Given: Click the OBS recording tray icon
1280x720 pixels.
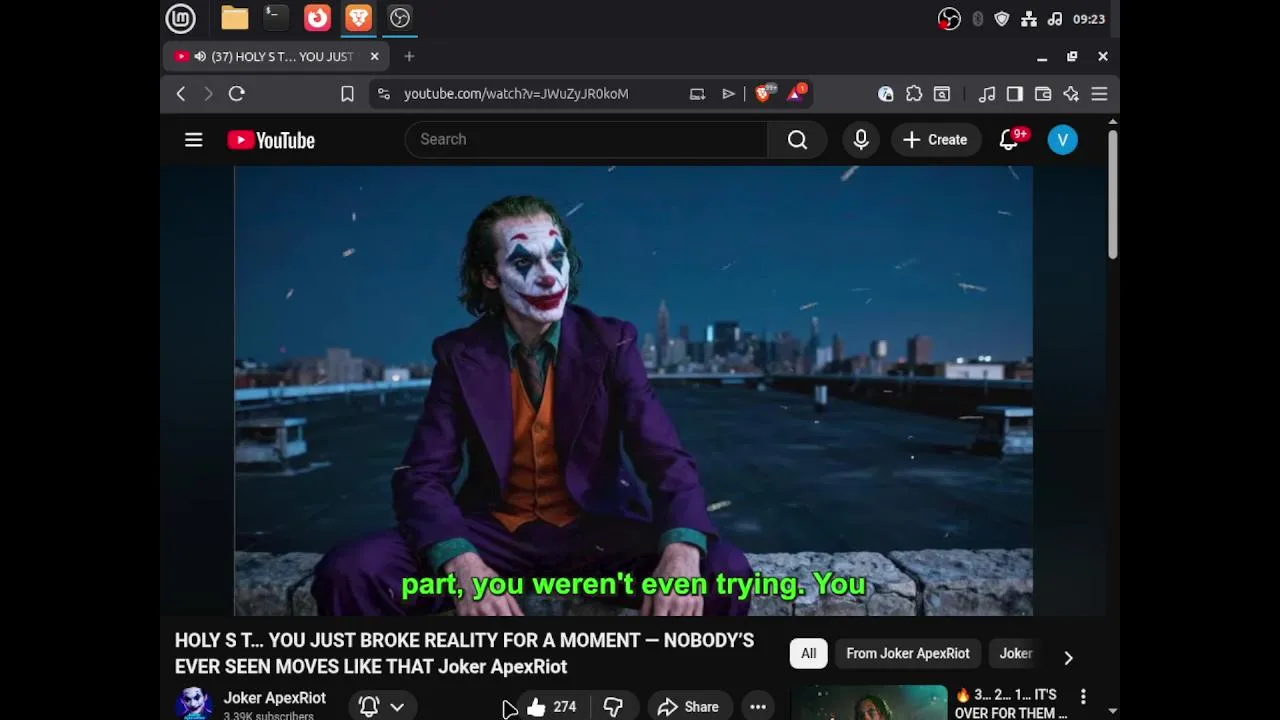Looking at the screenshot, I should coord(949,19).
